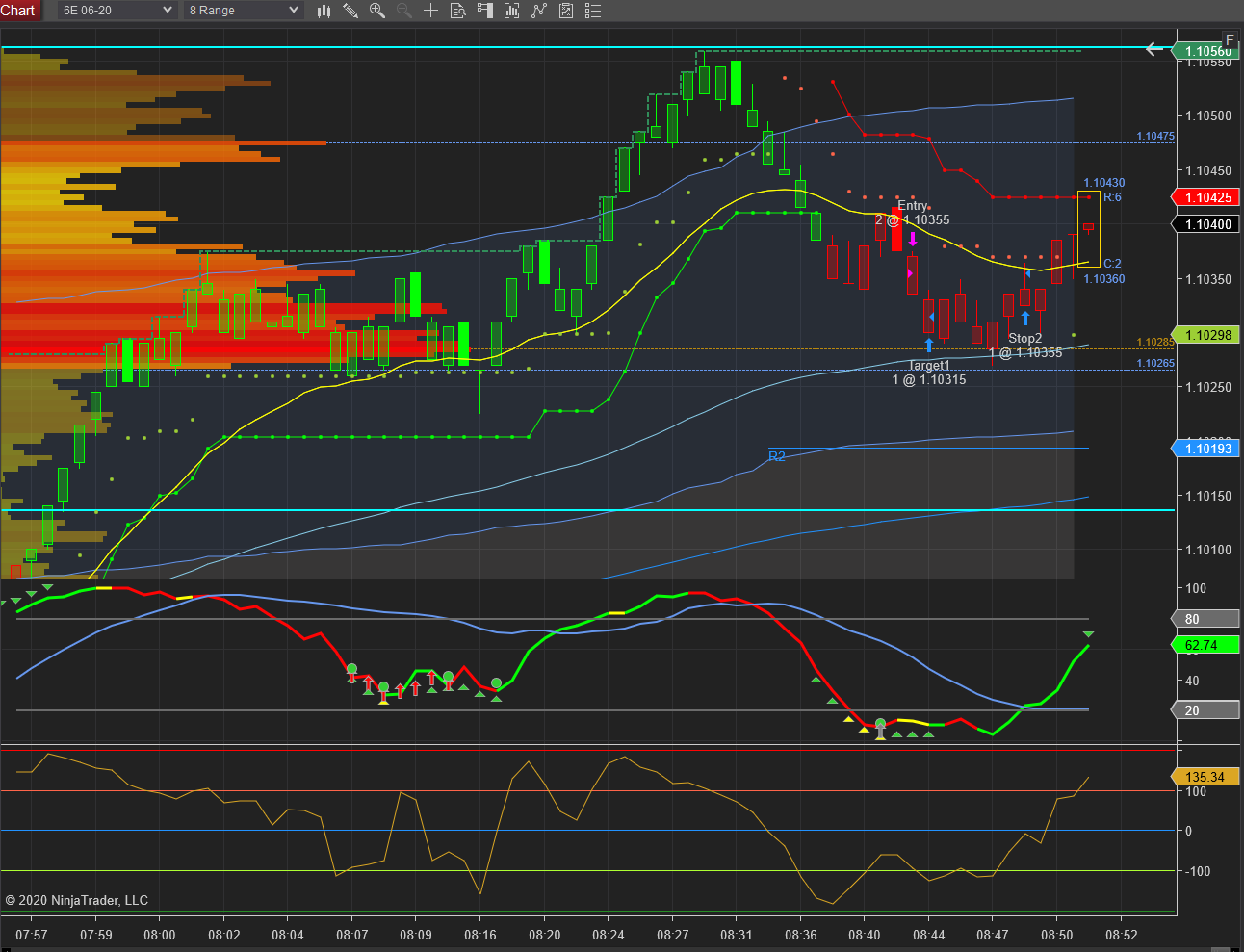Click the gray 20 level marker
This screenshot has width=1244, height=952.
pos(1205,710)
